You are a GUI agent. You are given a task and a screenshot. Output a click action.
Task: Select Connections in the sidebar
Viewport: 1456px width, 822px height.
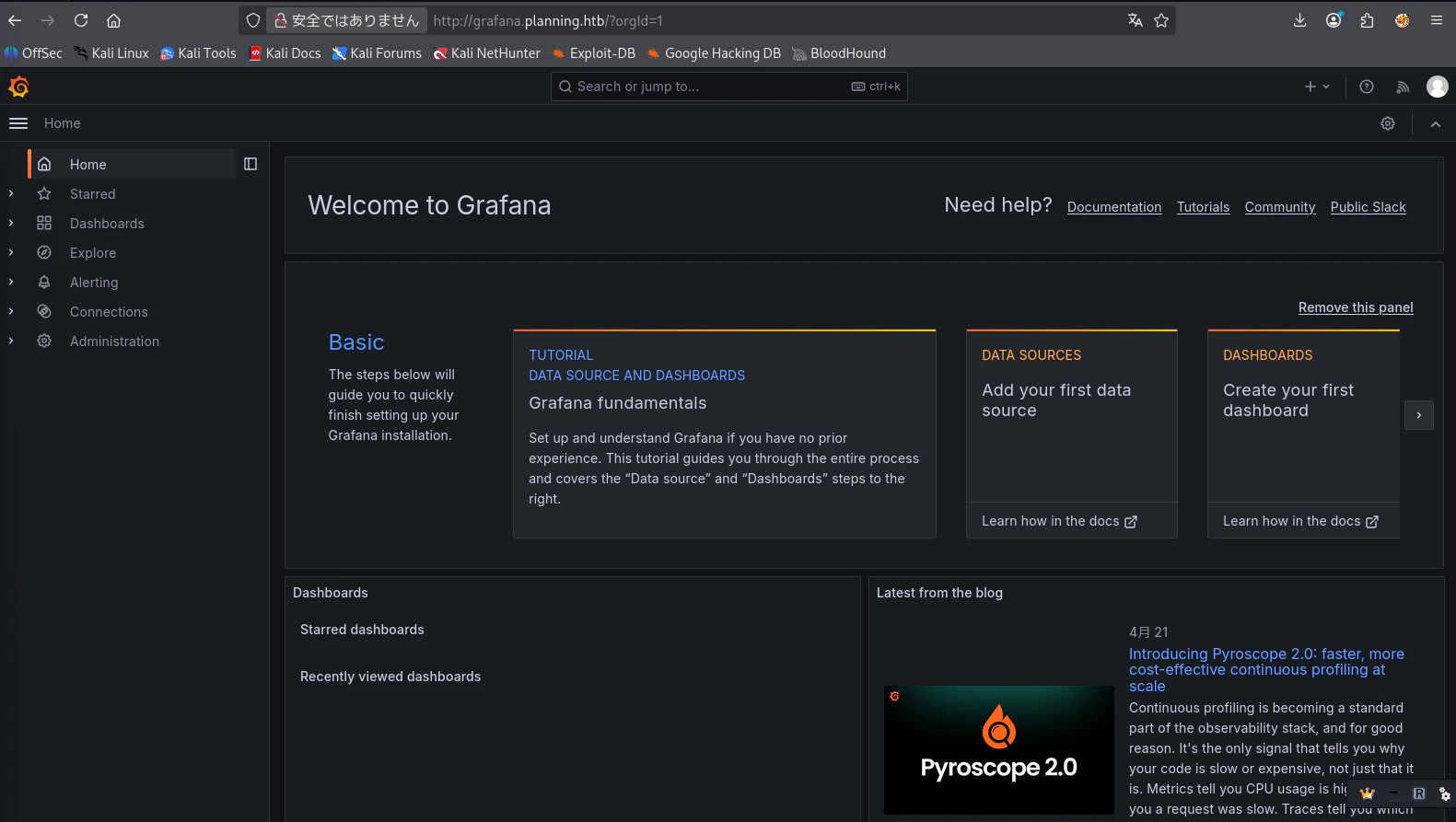point(109,312)
